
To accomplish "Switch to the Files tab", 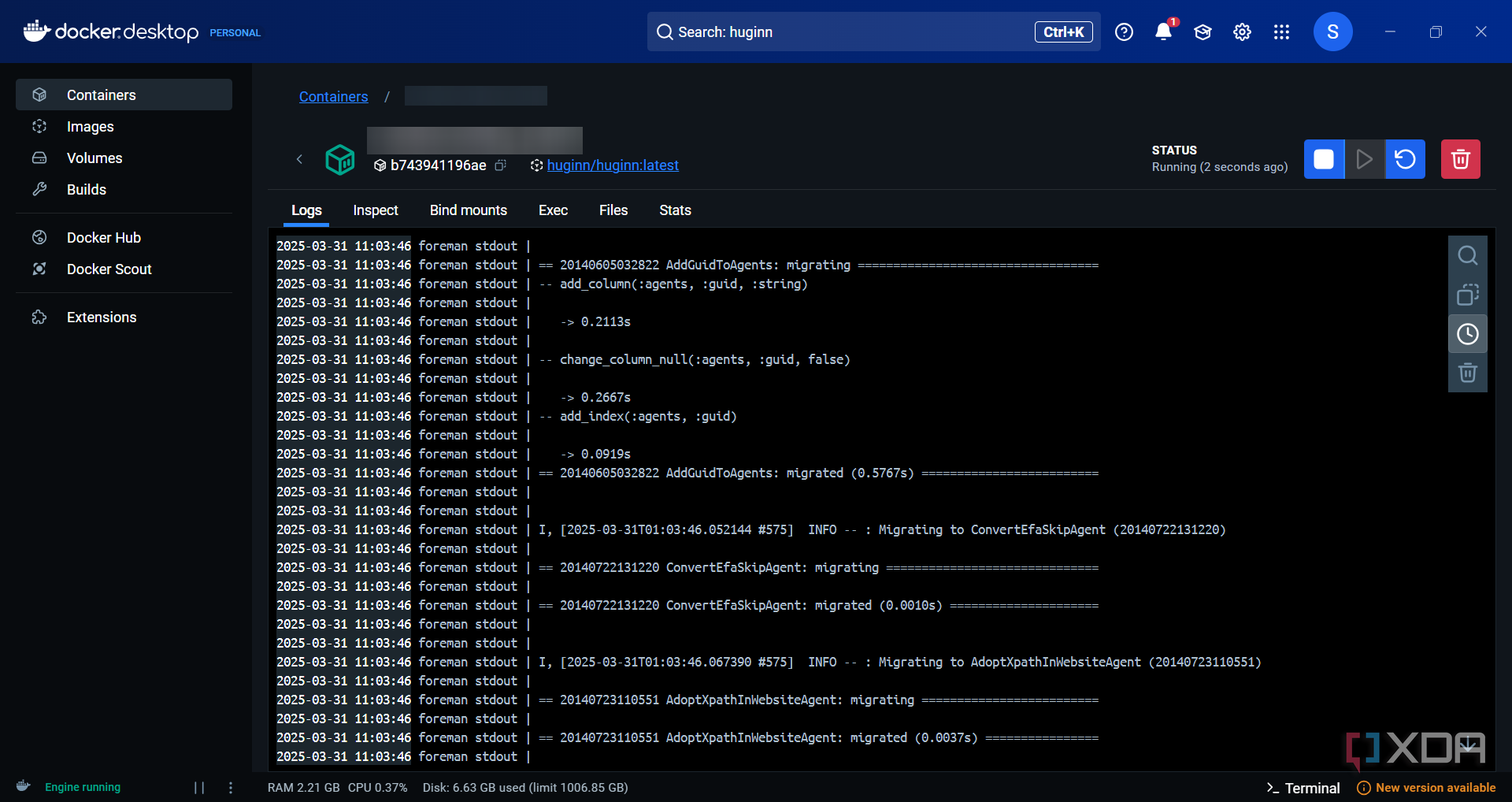I will (x=613, y=210).
